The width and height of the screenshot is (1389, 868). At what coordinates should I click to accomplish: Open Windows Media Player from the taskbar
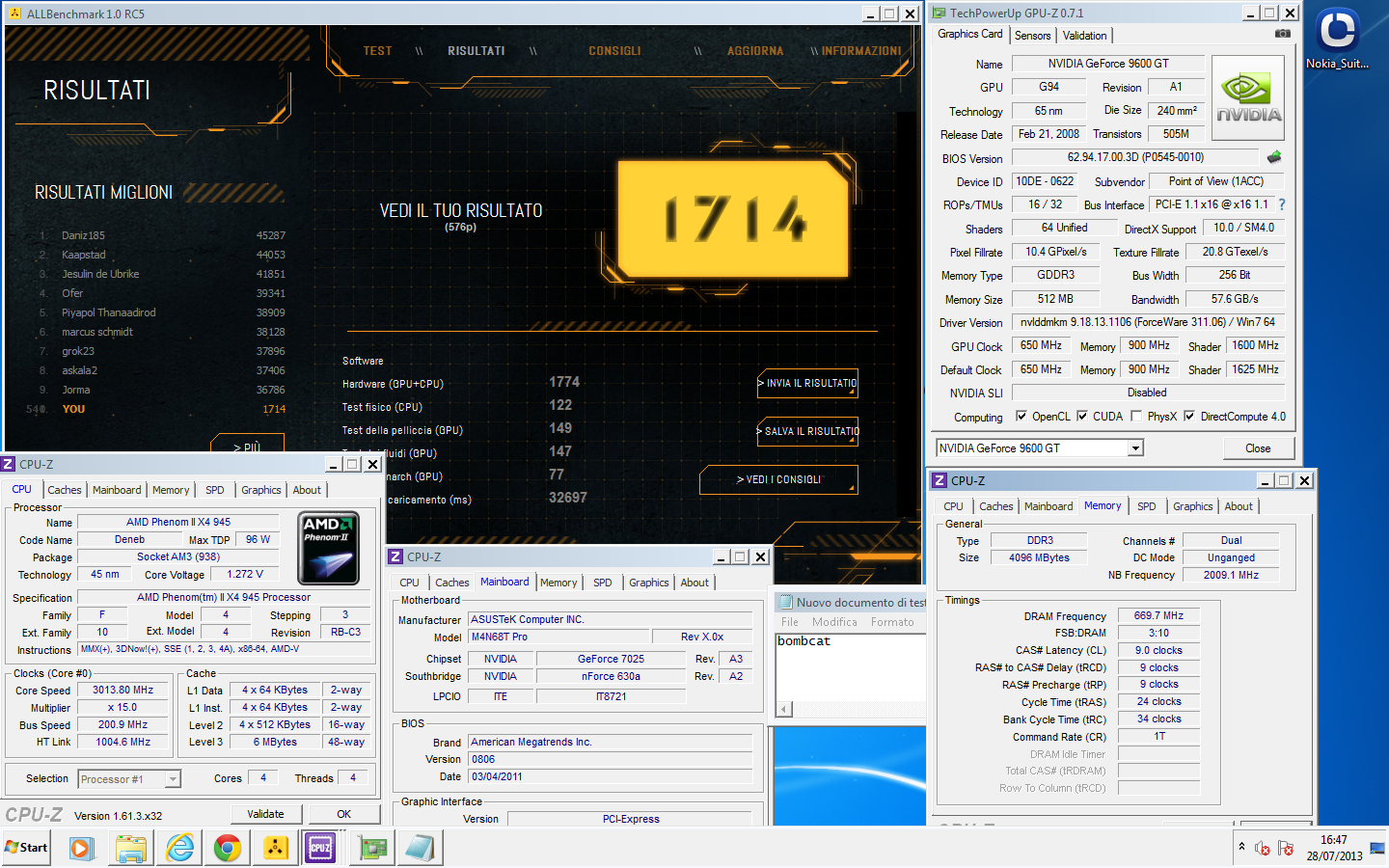point(81,848)
